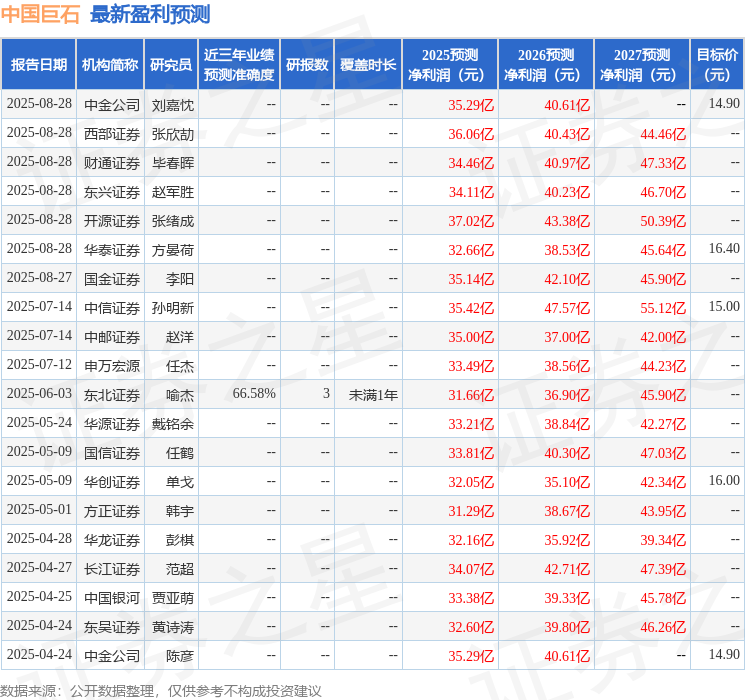This screenshot has height=700, width=745.
Task: Select the 研报数 column header
Action: [x=307, y=65]
